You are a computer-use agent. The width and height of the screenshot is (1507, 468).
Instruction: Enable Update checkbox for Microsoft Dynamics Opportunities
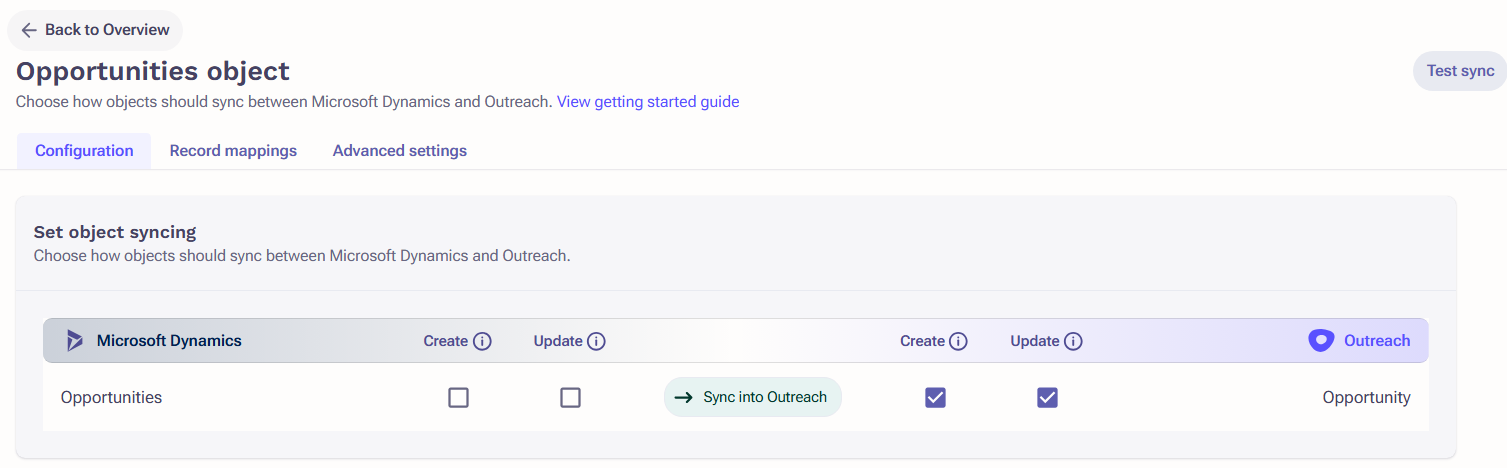(x=570, y=398)
